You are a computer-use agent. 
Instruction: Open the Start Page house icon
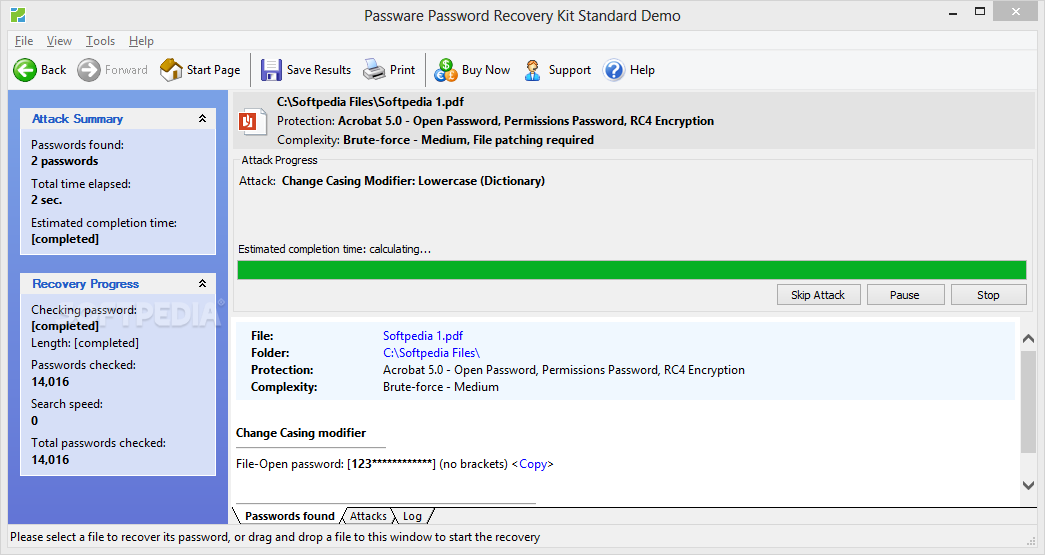point(171,70)
